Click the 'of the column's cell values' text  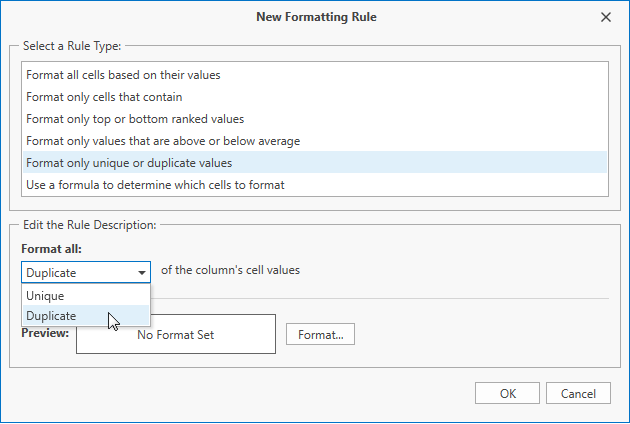pyautogui.click(x=230, y=270)
